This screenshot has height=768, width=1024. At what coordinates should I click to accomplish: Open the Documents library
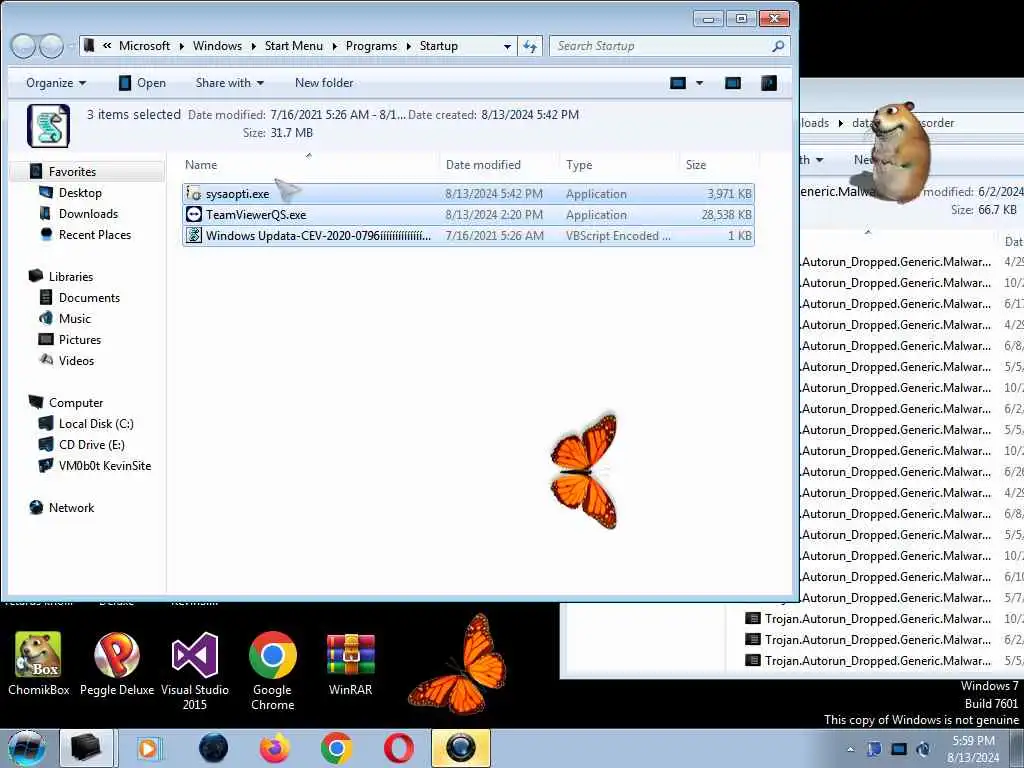click(89, 298)
